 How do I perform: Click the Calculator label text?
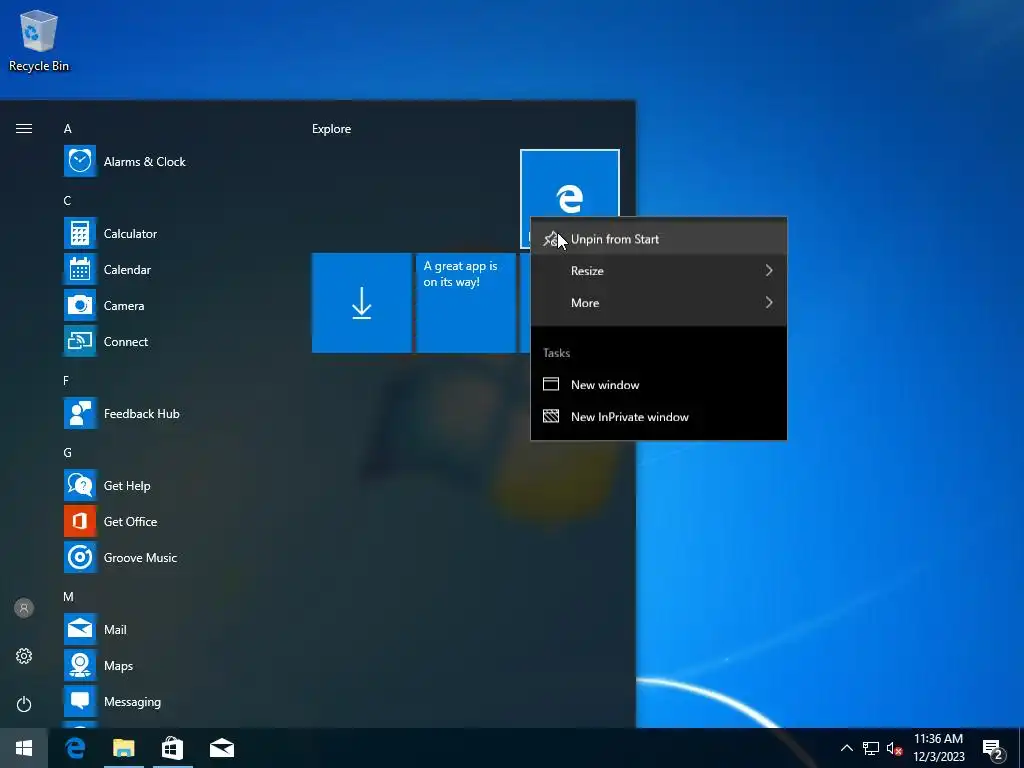(x=130, y=234)
